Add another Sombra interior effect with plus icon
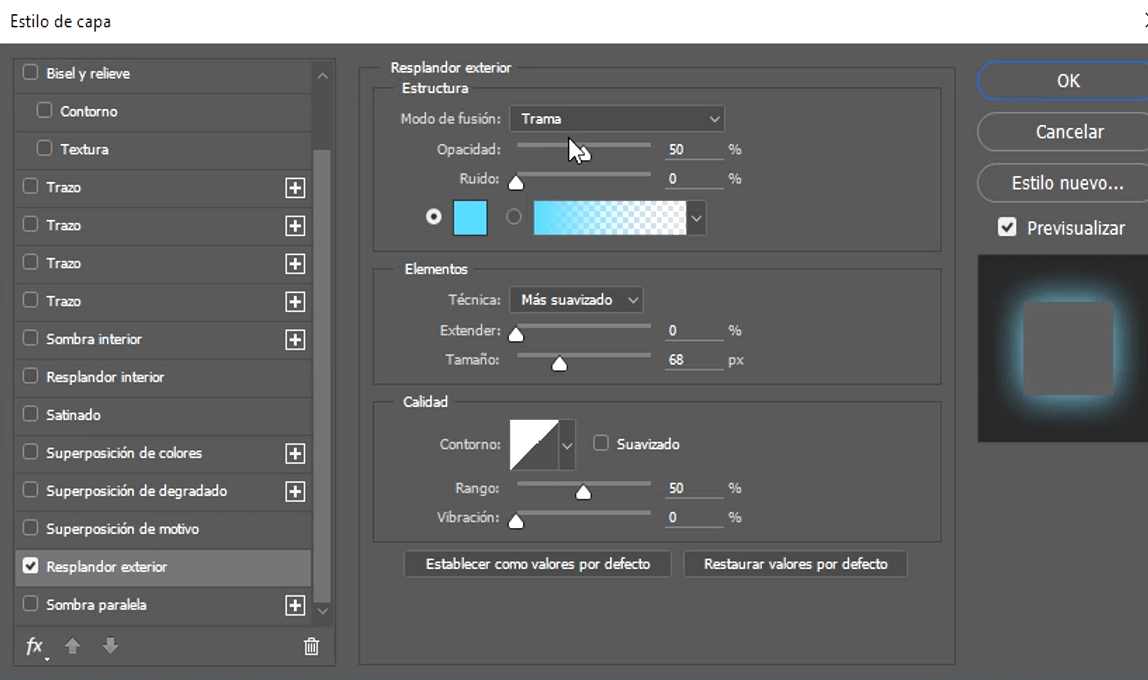 [x=295, y=340]
